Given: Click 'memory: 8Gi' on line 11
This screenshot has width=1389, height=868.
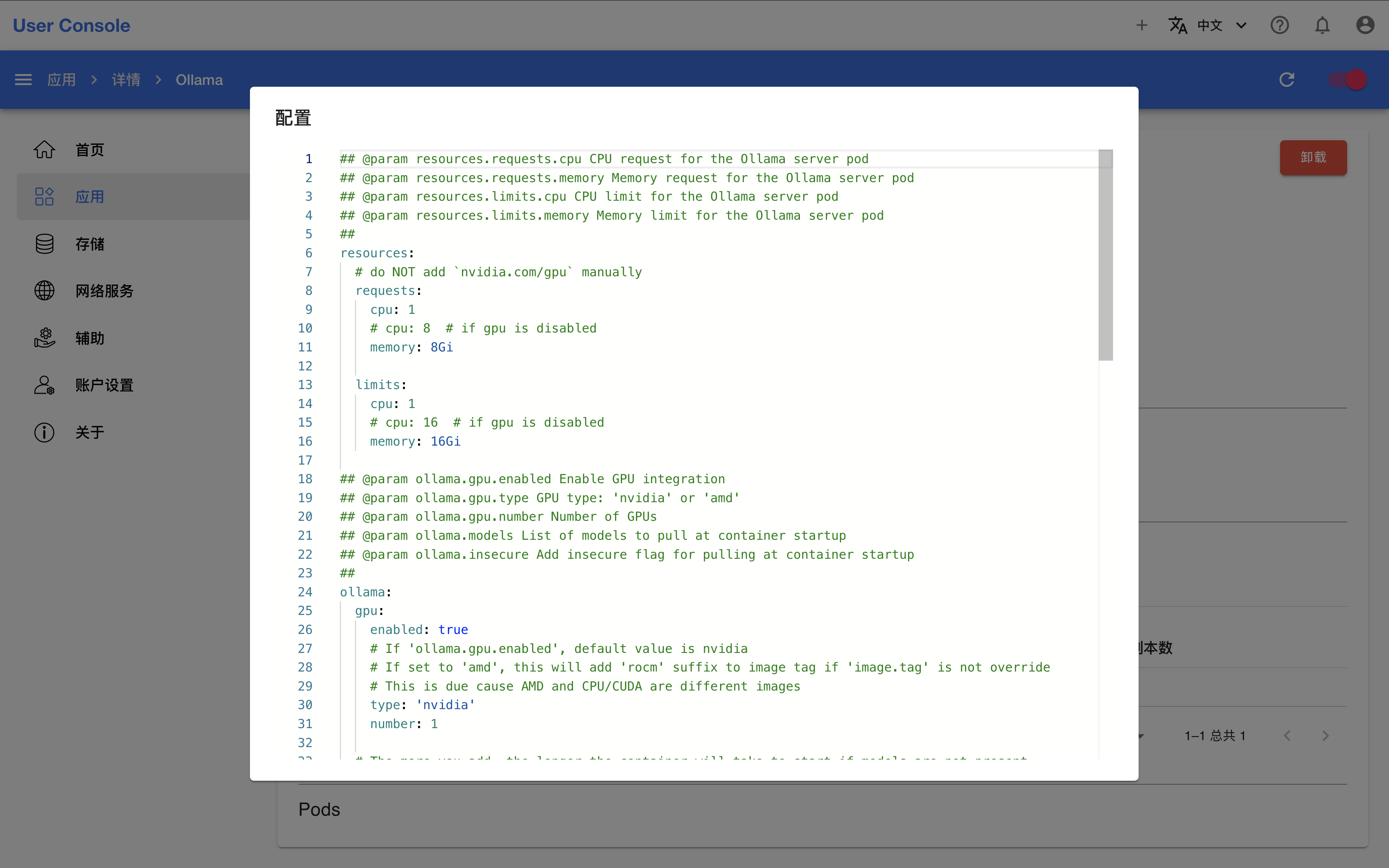Looking at the screenshot, I should 412,347.
